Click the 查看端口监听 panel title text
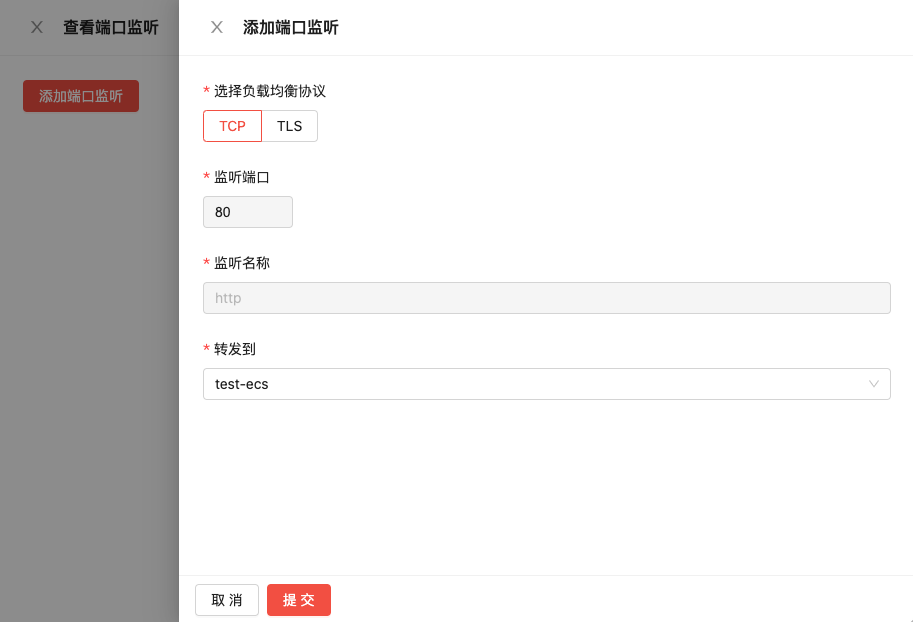The height and width of the screenshot is (622, 913). [x=110, y=27]
